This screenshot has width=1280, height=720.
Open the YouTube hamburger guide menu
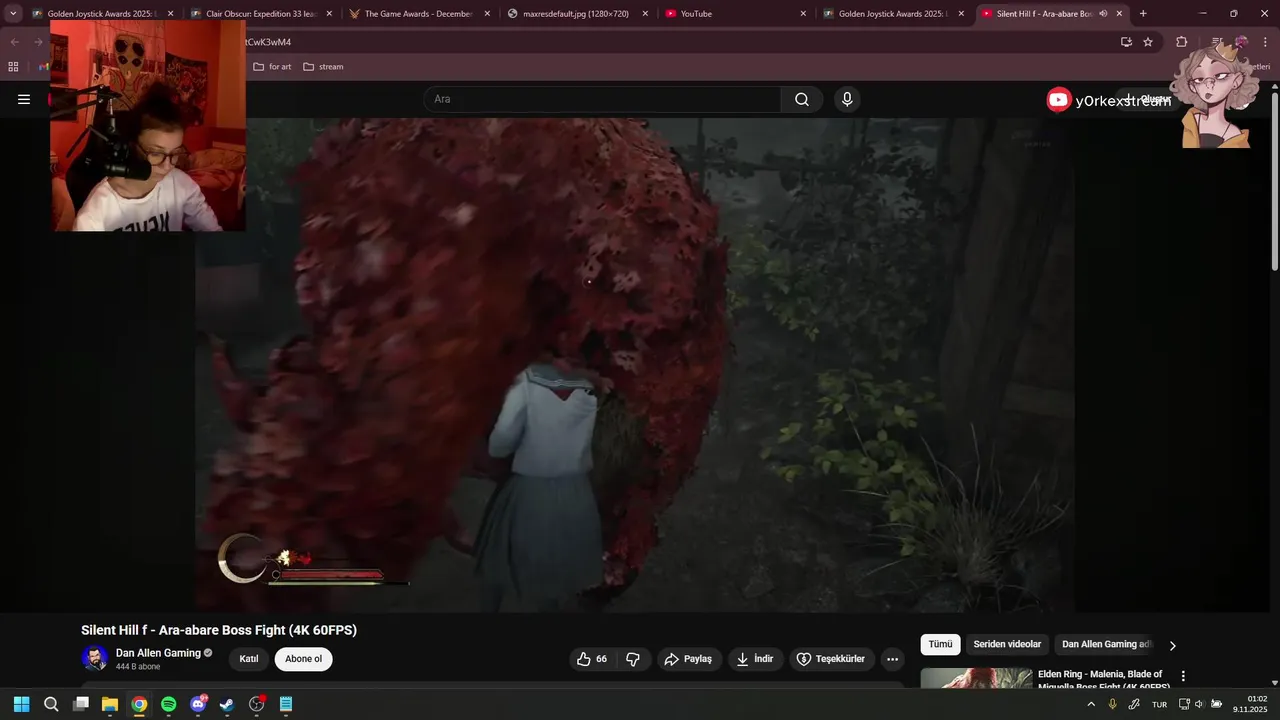(24, 99)
